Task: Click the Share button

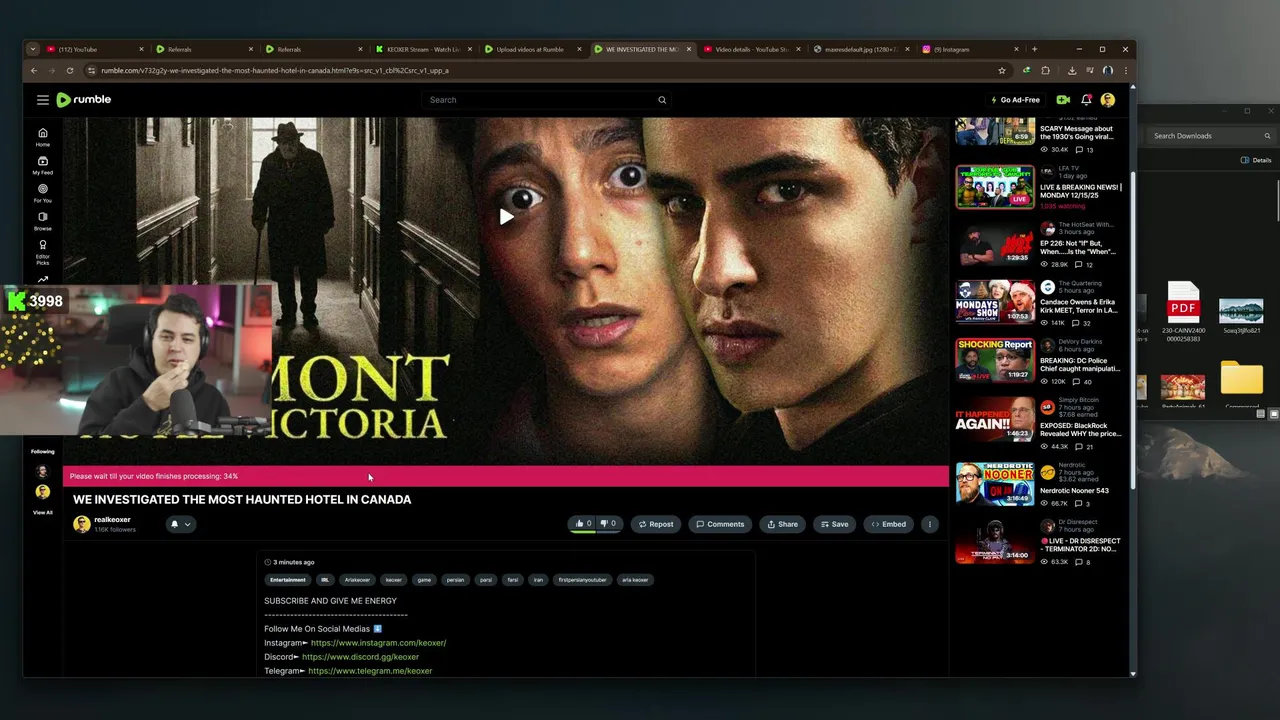Action: 782,524
